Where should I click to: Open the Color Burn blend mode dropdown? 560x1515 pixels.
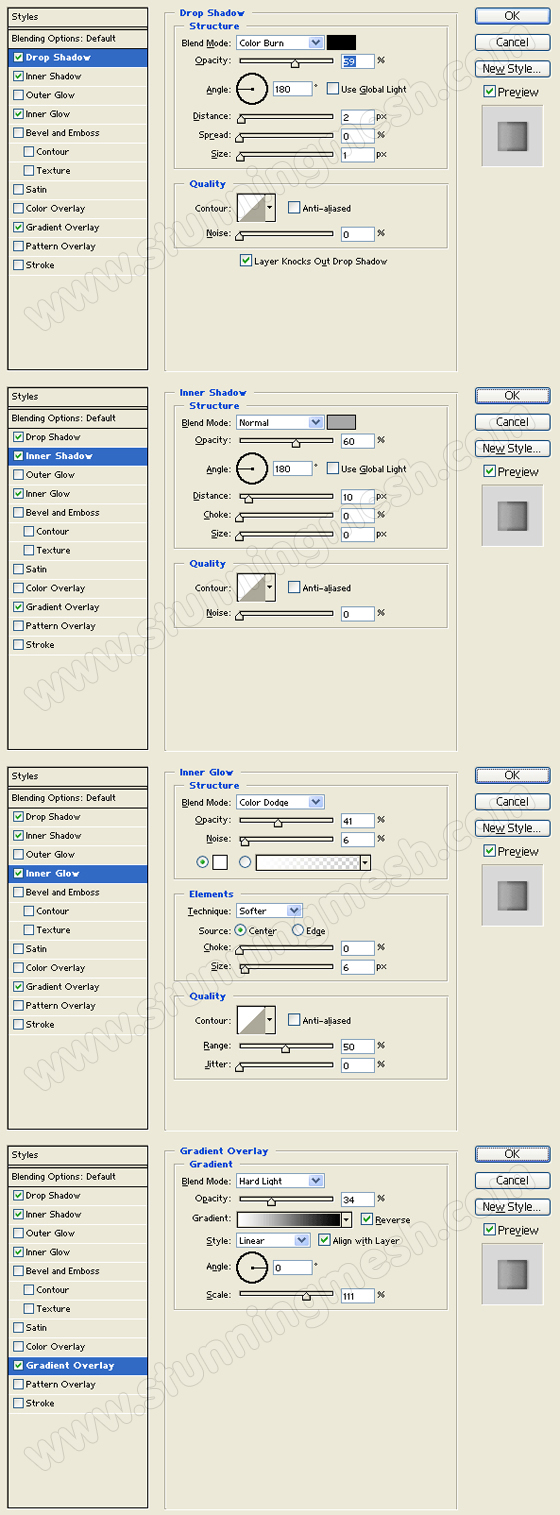(x=280, y=43)
